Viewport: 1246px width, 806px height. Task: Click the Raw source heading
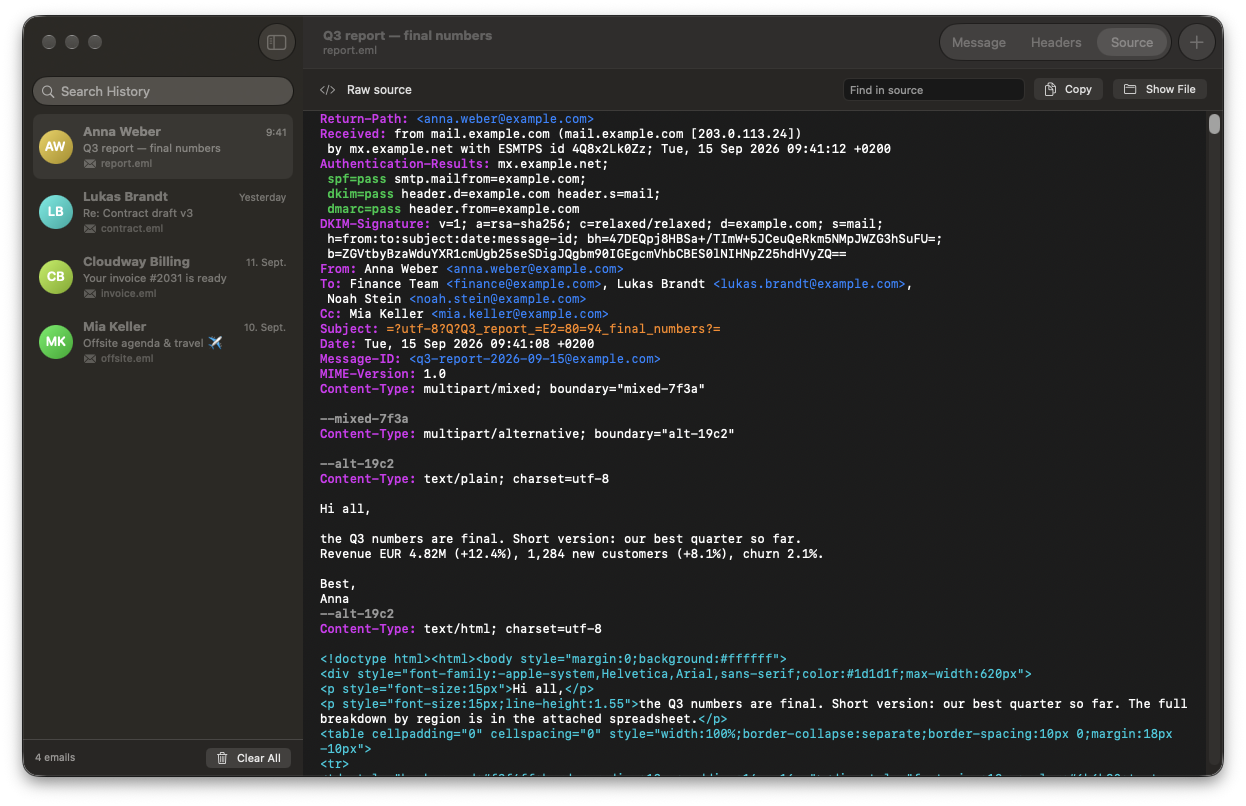(x=379, y=90)
